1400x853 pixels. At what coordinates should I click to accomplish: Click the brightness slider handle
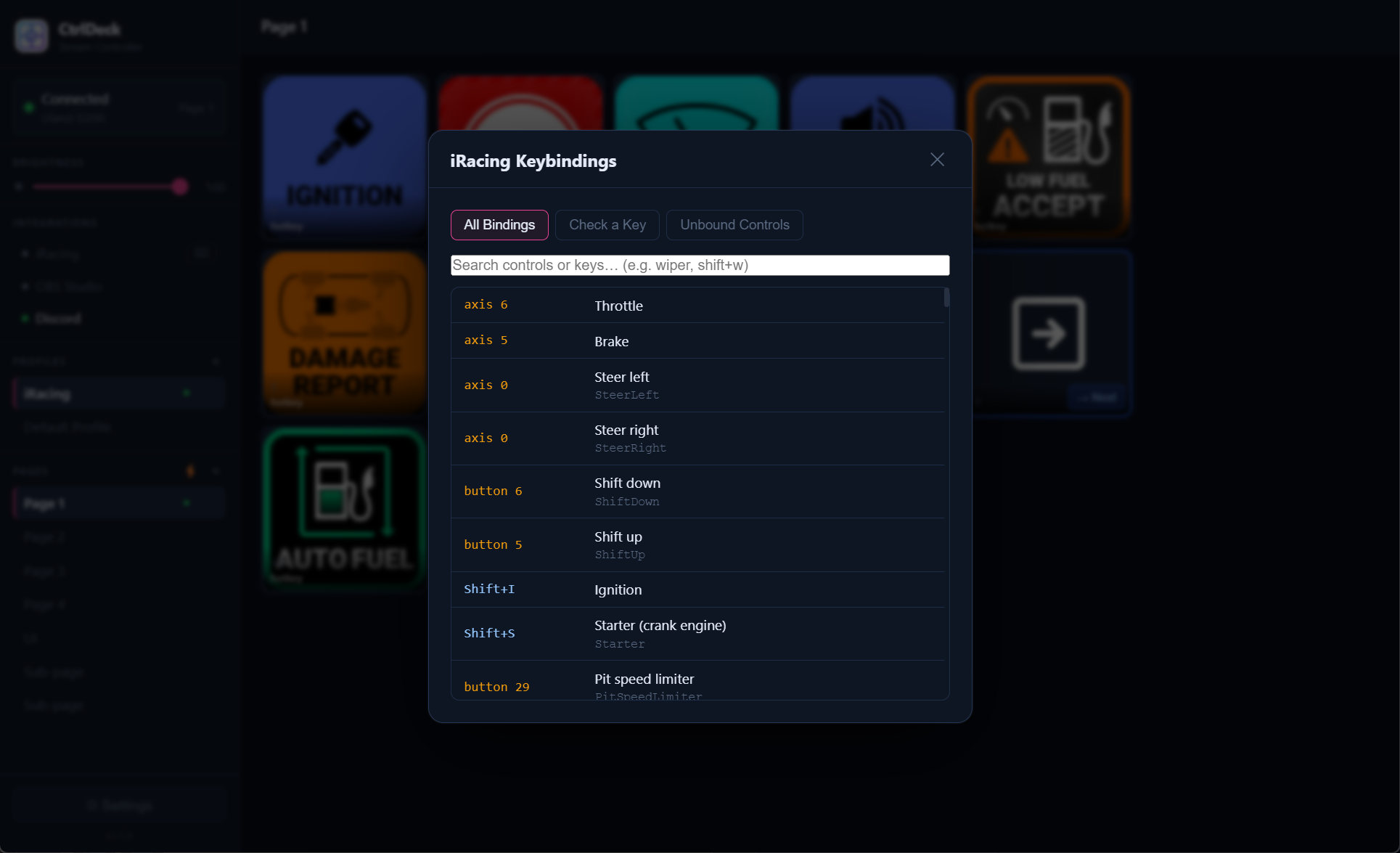(180, 187)
